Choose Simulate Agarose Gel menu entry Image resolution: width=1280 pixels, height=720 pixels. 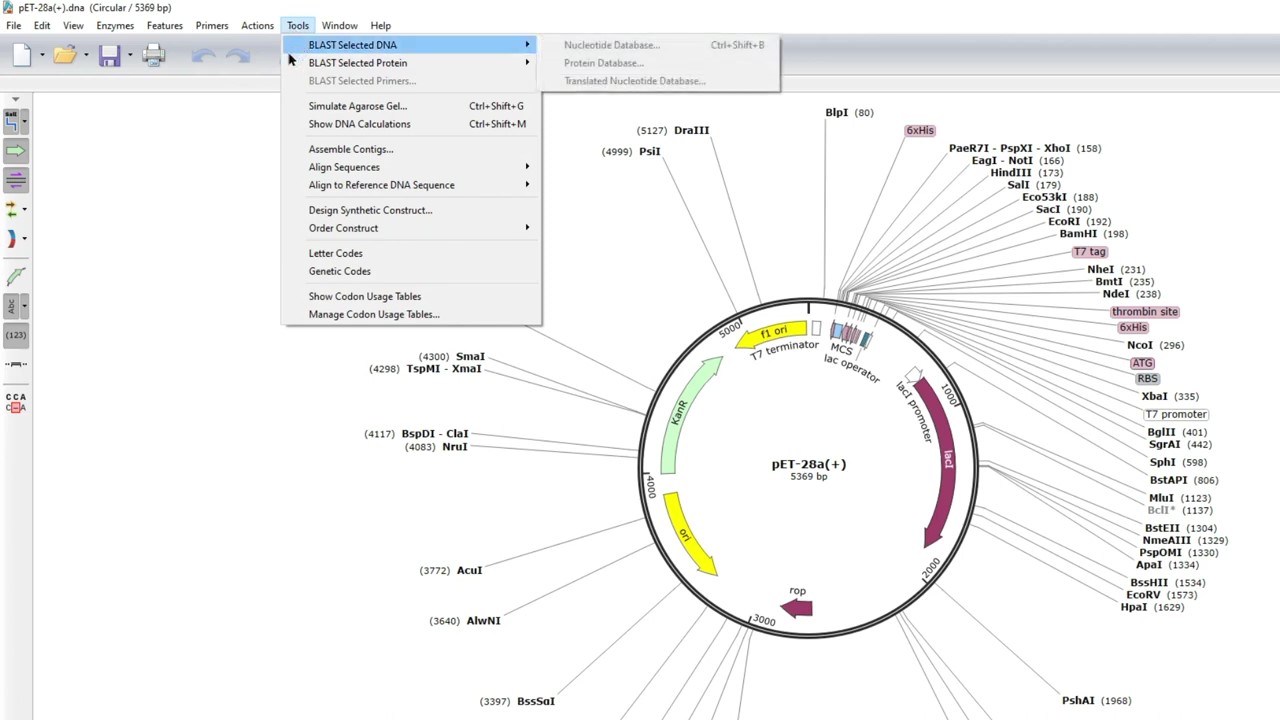point(357,106)
